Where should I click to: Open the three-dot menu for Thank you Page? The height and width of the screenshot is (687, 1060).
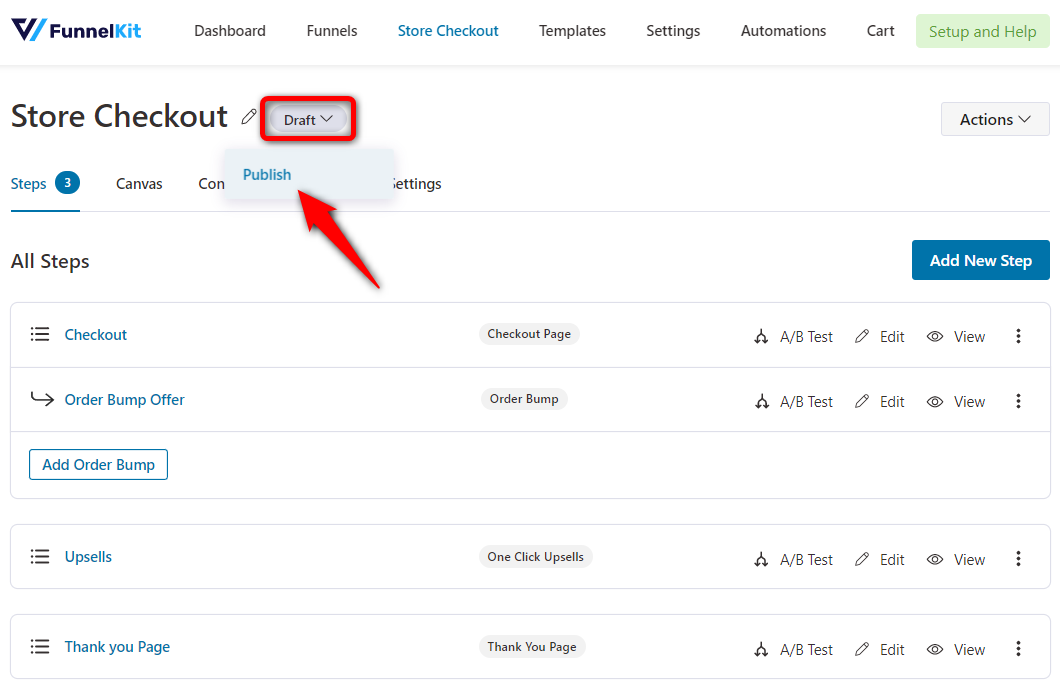tap(1018, 649)
